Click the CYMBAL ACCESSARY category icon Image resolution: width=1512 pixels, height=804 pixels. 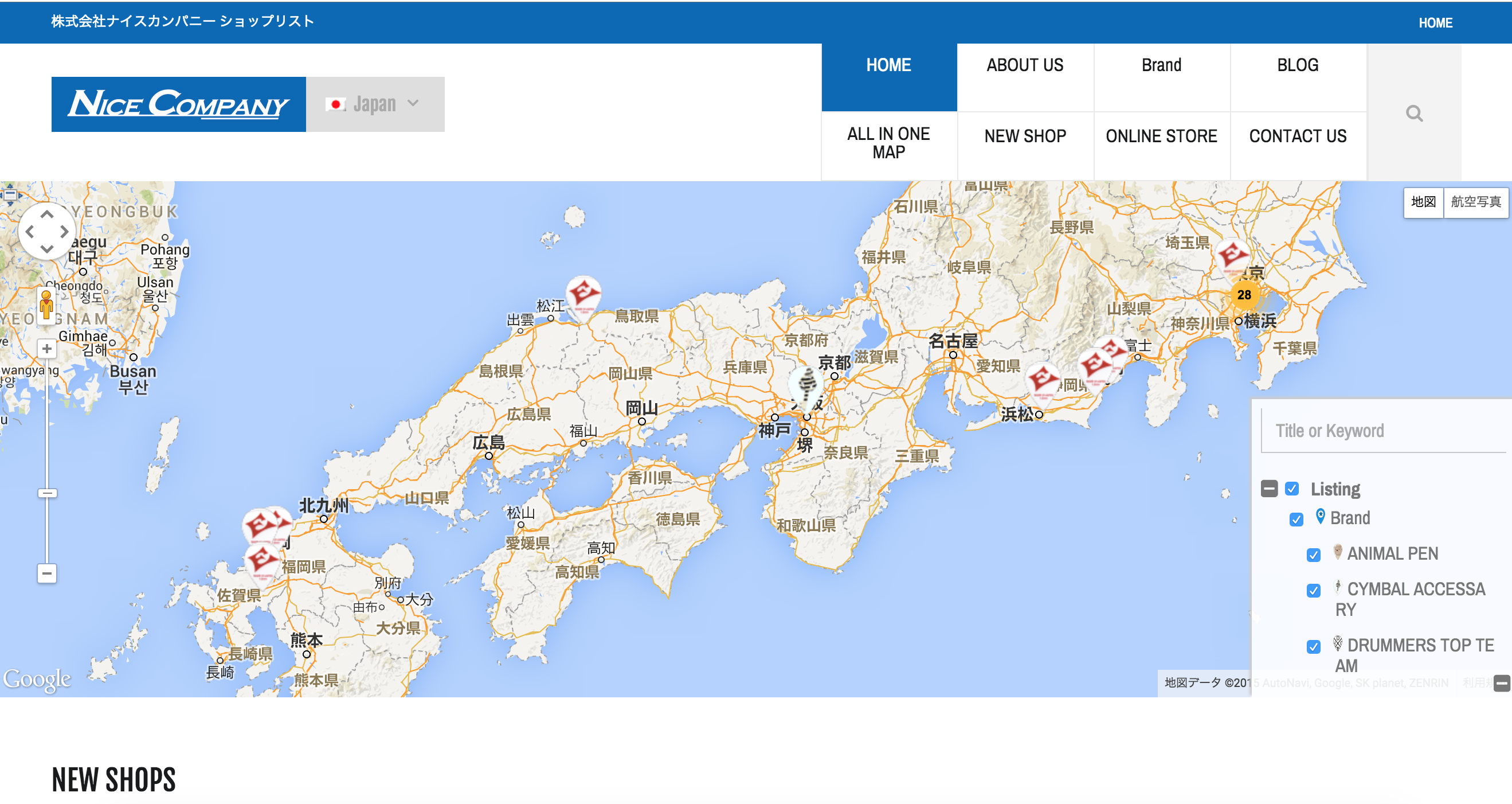point(1338,586)
